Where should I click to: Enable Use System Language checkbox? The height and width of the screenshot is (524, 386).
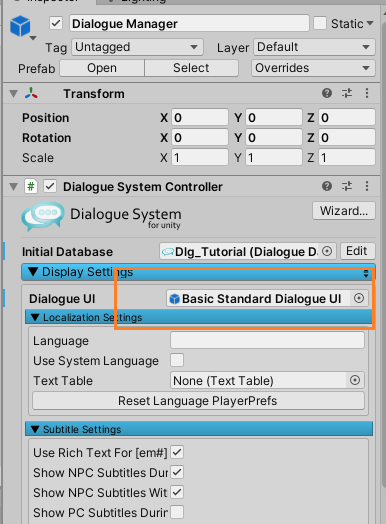point(177,360)
